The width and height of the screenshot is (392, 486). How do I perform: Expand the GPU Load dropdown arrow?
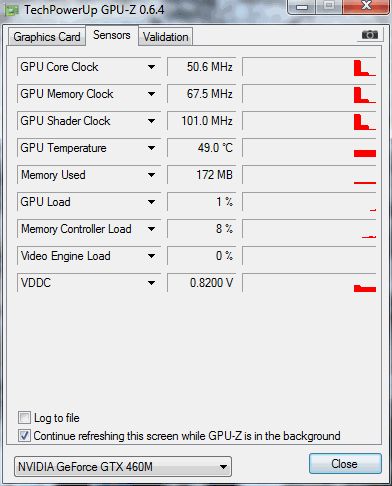coord(151,202)
